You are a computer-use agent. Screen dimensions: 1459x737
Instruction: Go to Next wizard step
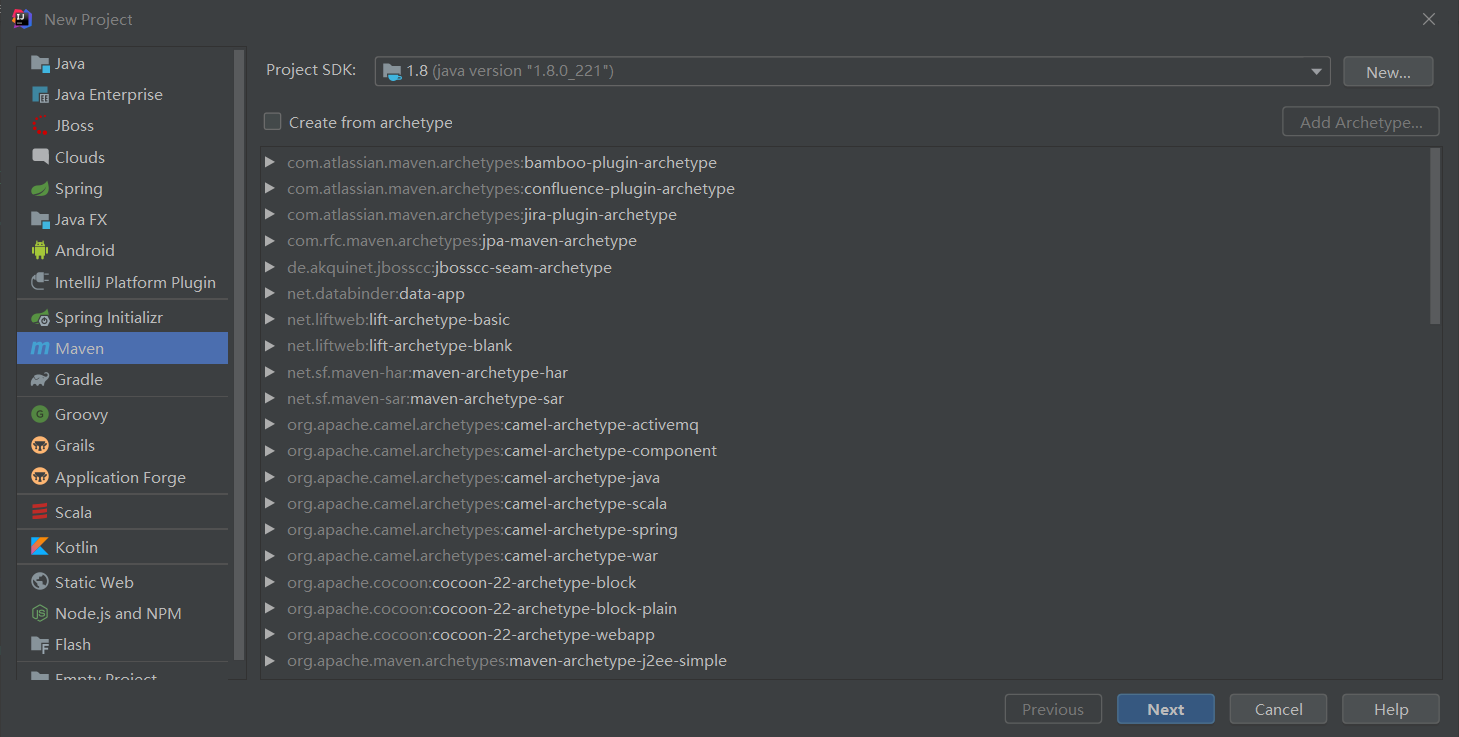click(1166, 709)
